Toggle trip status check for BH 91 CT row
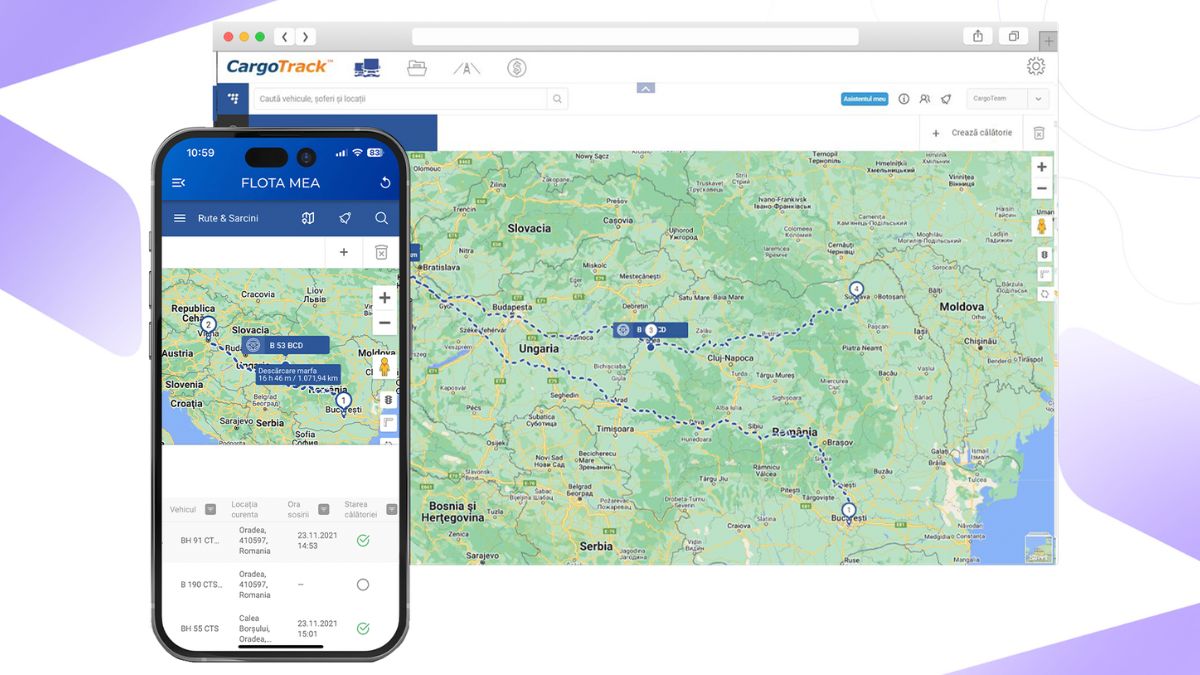Viewport: 1200px width, 675px height. (363, 540)
